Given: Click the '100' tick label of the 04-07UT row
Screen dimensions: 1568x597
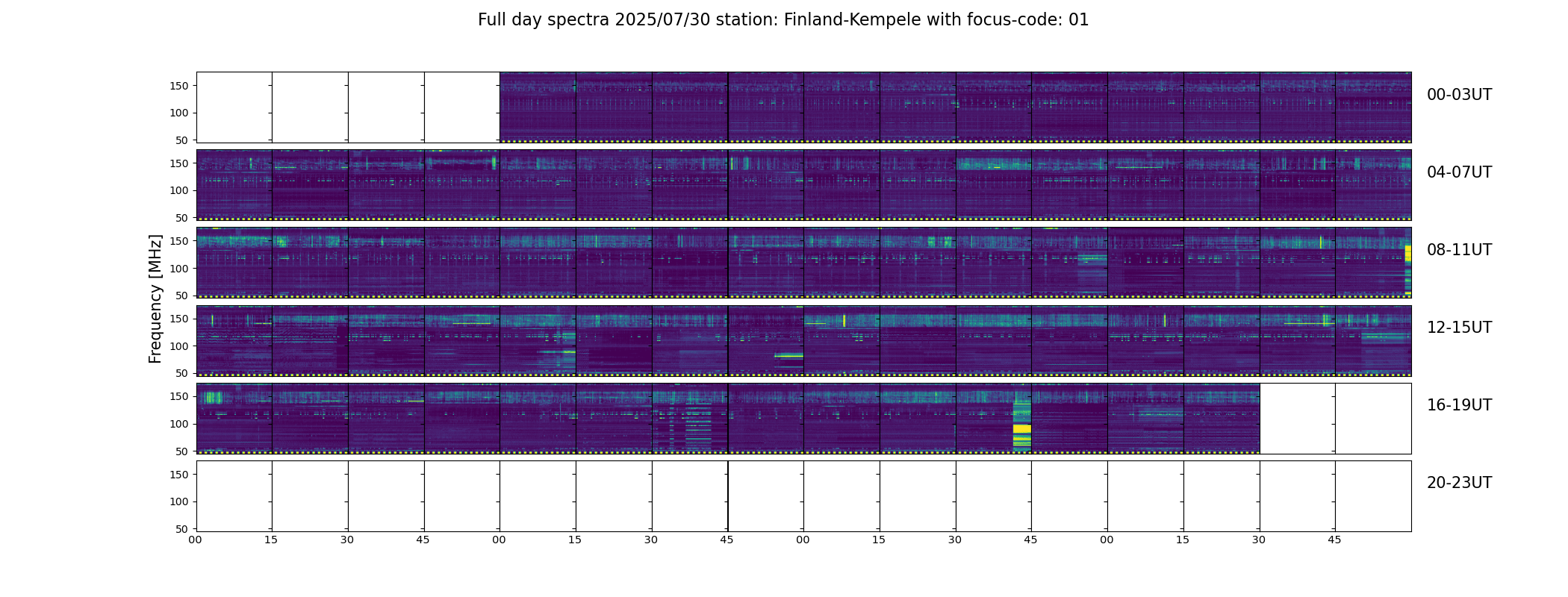Looking at the screenshot, I should (180, 191).
